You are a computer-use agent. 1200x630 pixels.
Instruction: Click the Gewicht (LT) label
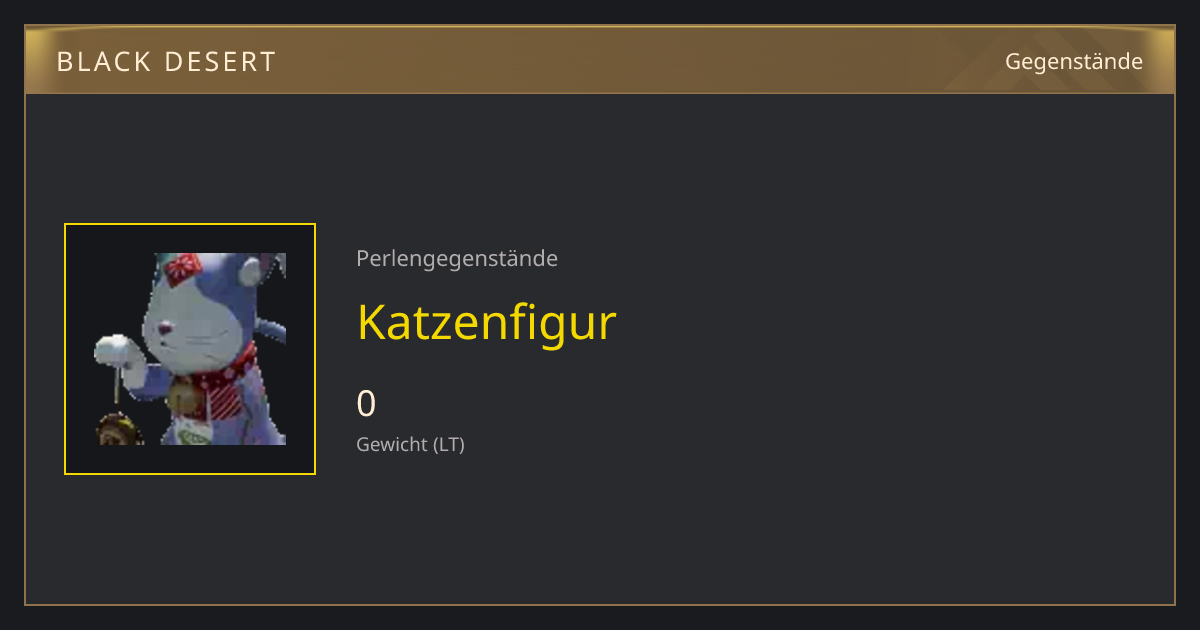410,444
